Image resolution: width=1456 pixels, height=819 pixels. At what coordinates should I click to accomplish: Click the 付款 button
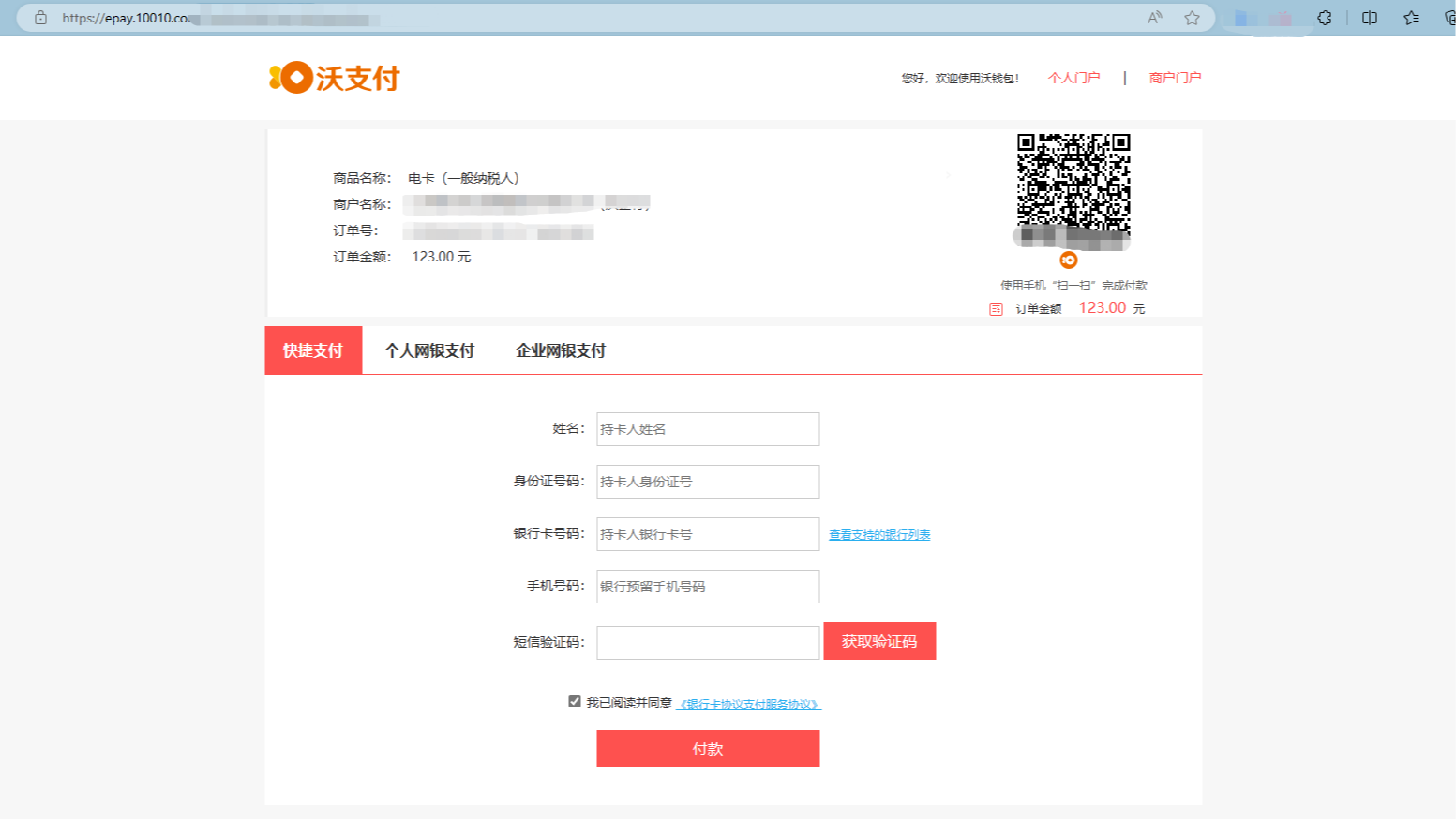point(708,749)
